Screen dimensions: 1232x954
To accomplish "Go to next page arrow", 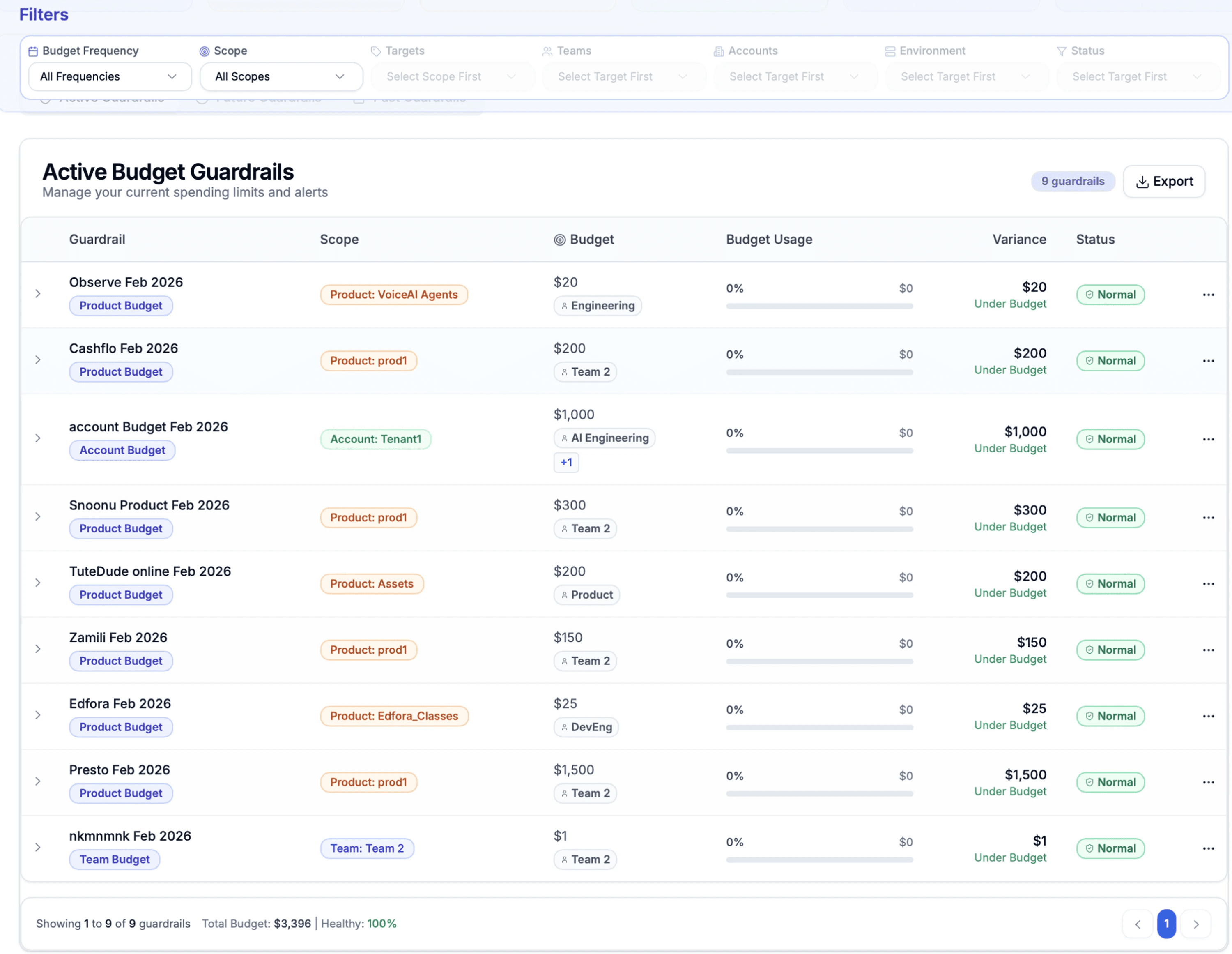I will (x=1195, y=924).
